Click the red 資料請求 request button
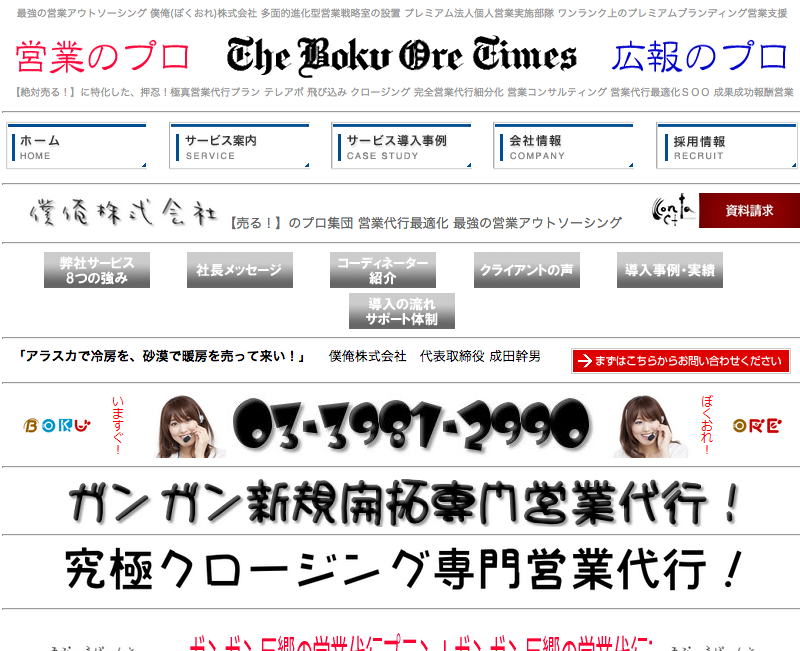800x651 pixels. pos(749,211)
